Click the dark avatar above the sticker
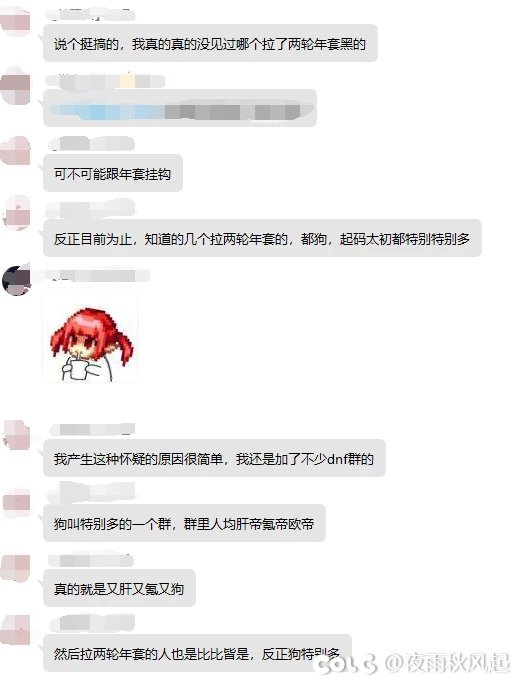Screen dimensions: 518x685 coord(17,280)
